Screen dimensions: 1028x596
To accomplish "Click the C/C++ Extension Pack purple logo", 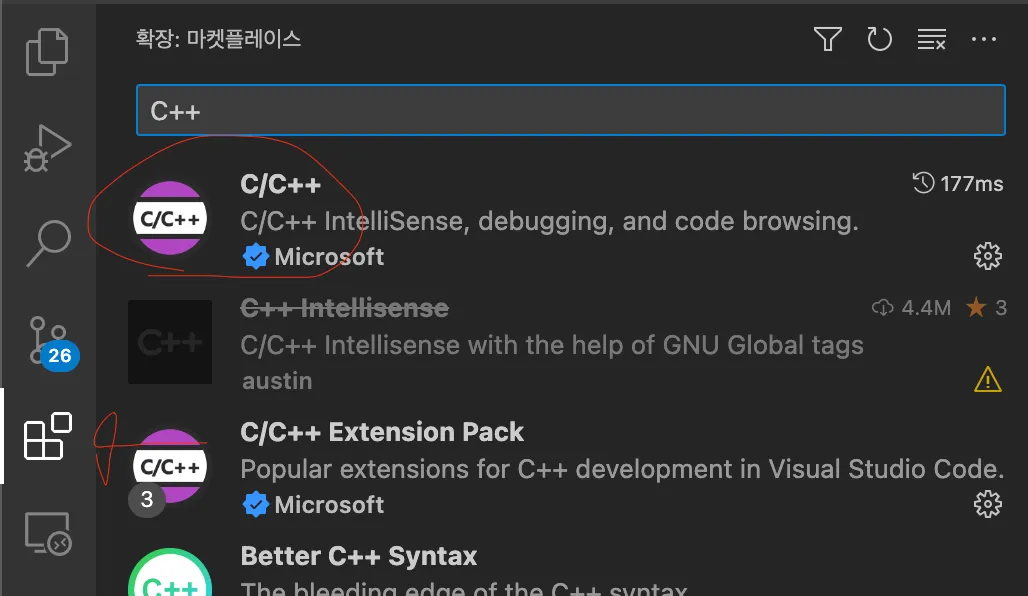I will click(x=170, y=466).
